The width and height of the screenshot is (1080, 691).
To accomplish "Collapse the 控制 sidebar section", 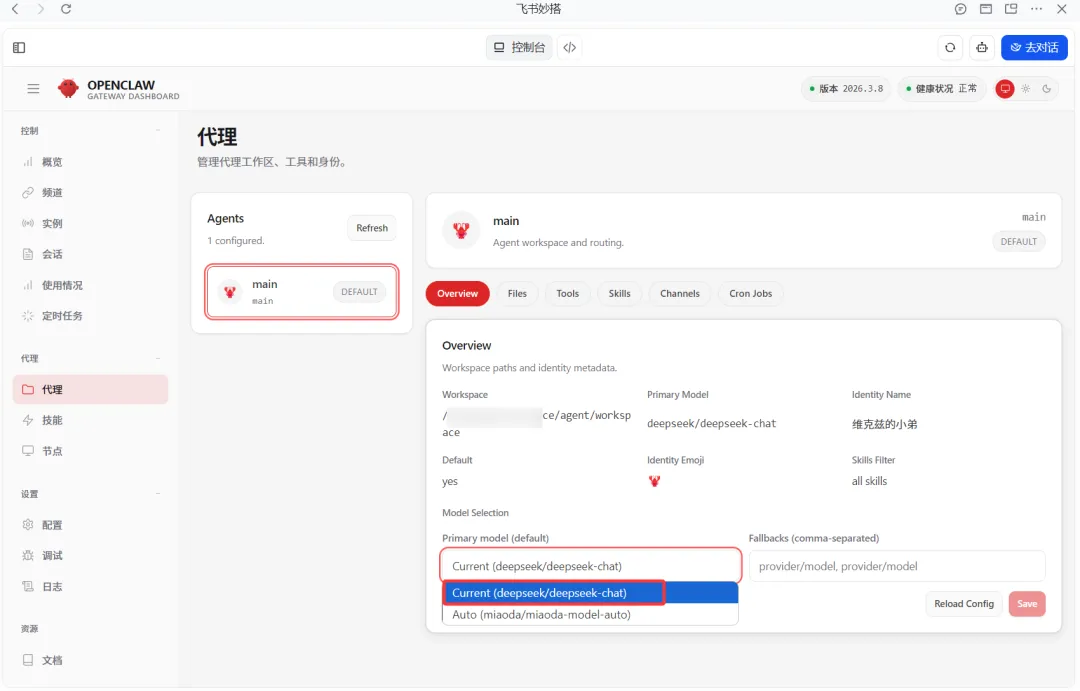I will point(158,131).
